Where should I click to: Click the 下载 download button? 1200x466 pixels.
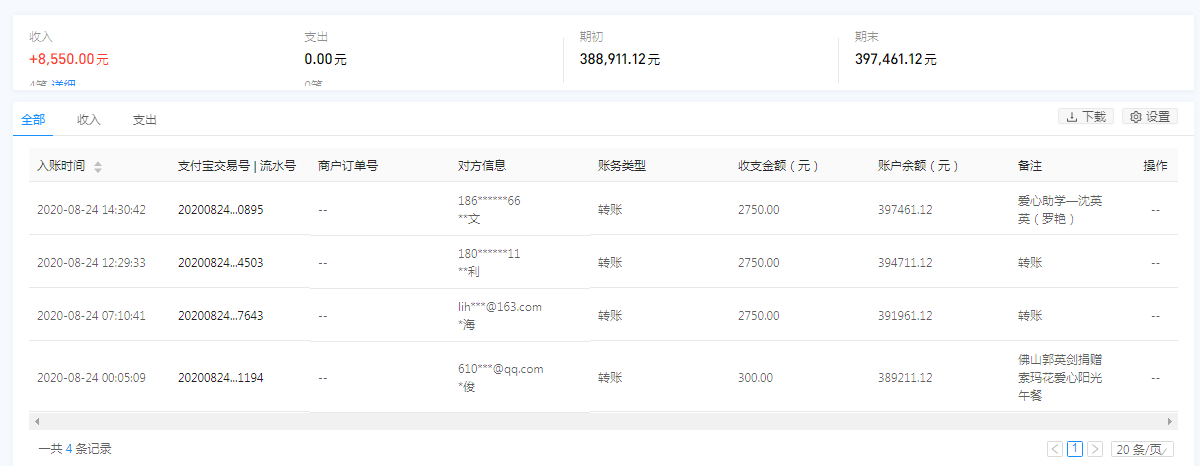click(x=1086, y=117)
